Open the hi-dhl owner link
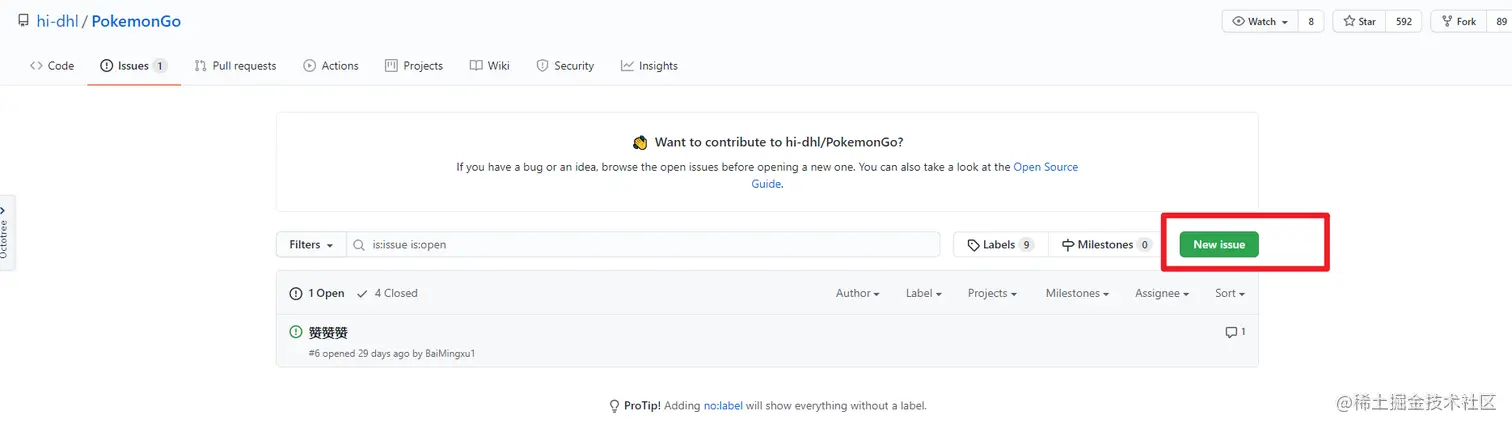 pyautogui.click(x=58, y=21)
